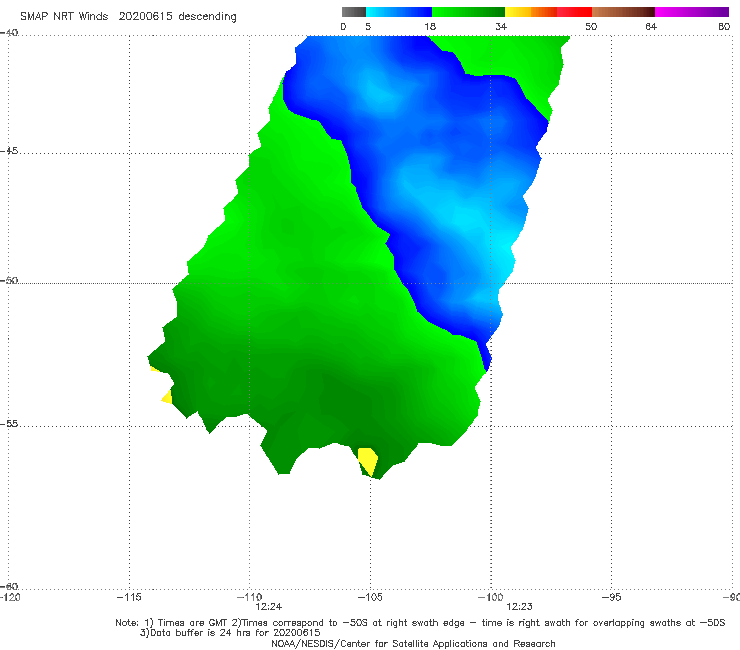Viewport: 740px width, 650px height.
Task: Click the longitude label '-115'
Action: 129,597
